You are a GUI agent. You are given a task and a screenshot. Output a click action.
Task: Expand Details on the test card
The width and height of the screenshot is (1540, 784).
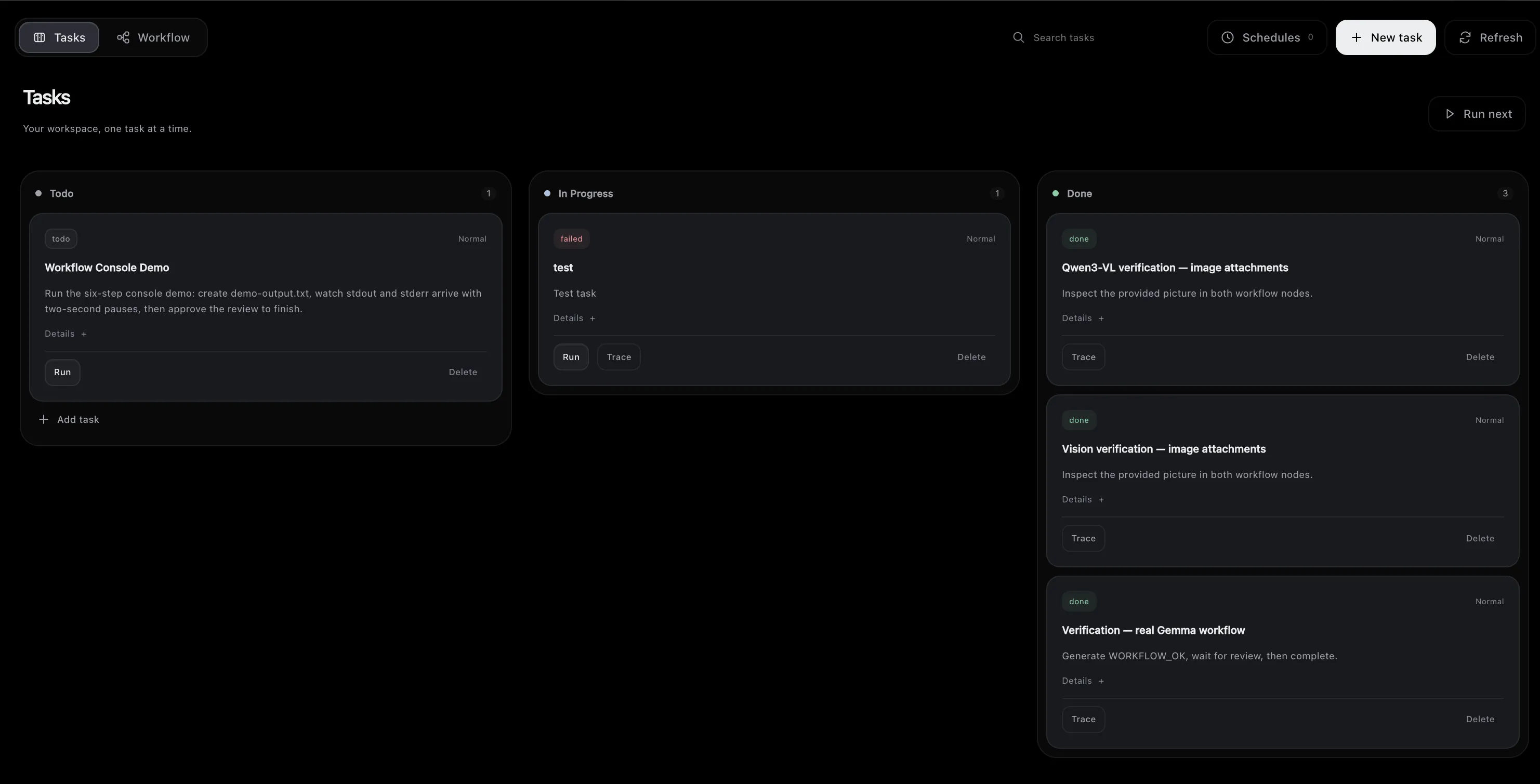pyautogui.click(x=574, y=318)
